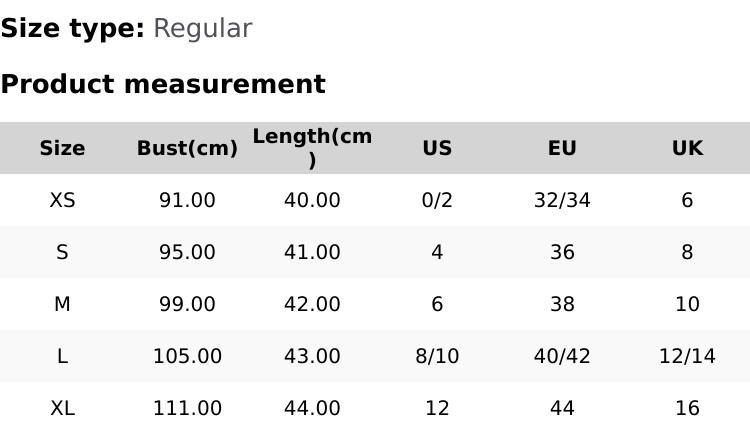Select the UK column header
The height and width of the screenshot is (434, 750).
pos(687,148)
